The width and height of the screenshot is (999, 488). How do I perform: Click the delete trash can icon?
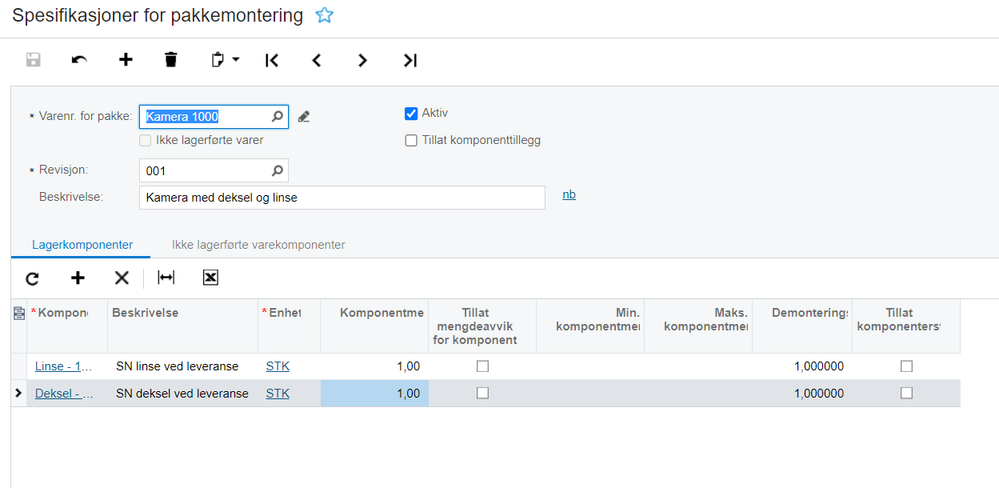(x=171, y=60)
